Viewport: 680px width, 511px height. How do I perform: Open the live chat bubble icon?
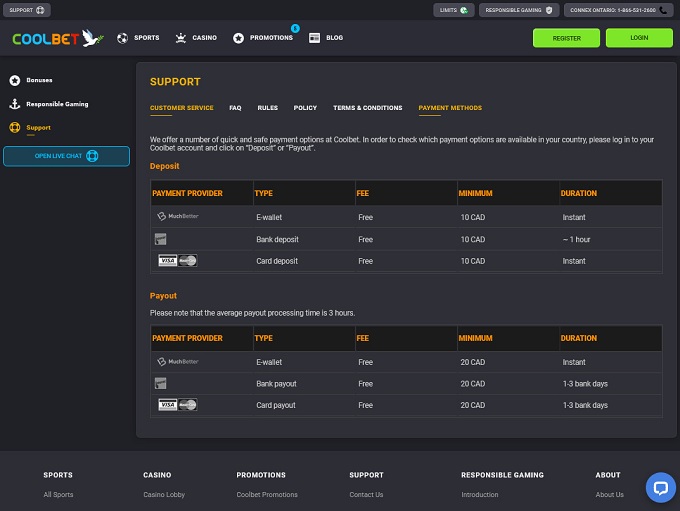coord(660,487)
